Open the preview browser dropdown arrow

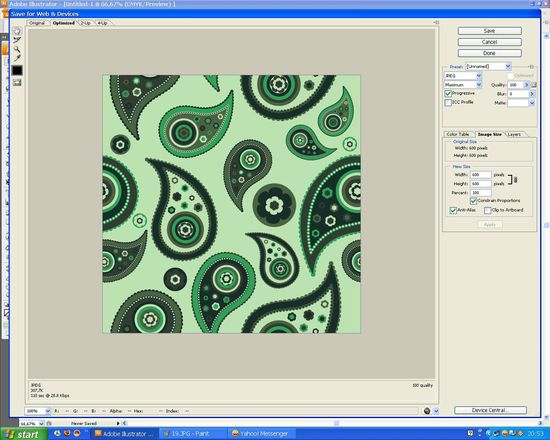click(x=436, y=411)
